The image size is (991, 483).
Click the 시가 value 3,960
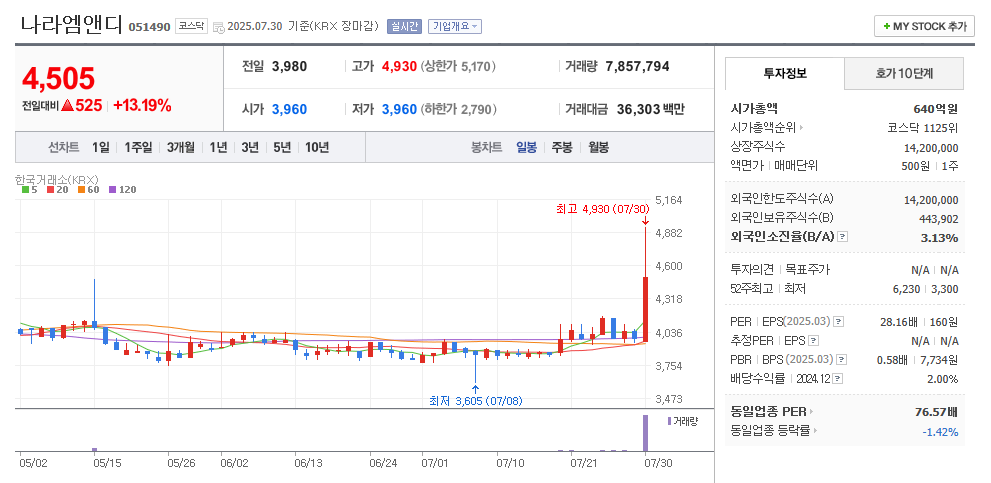289,109
